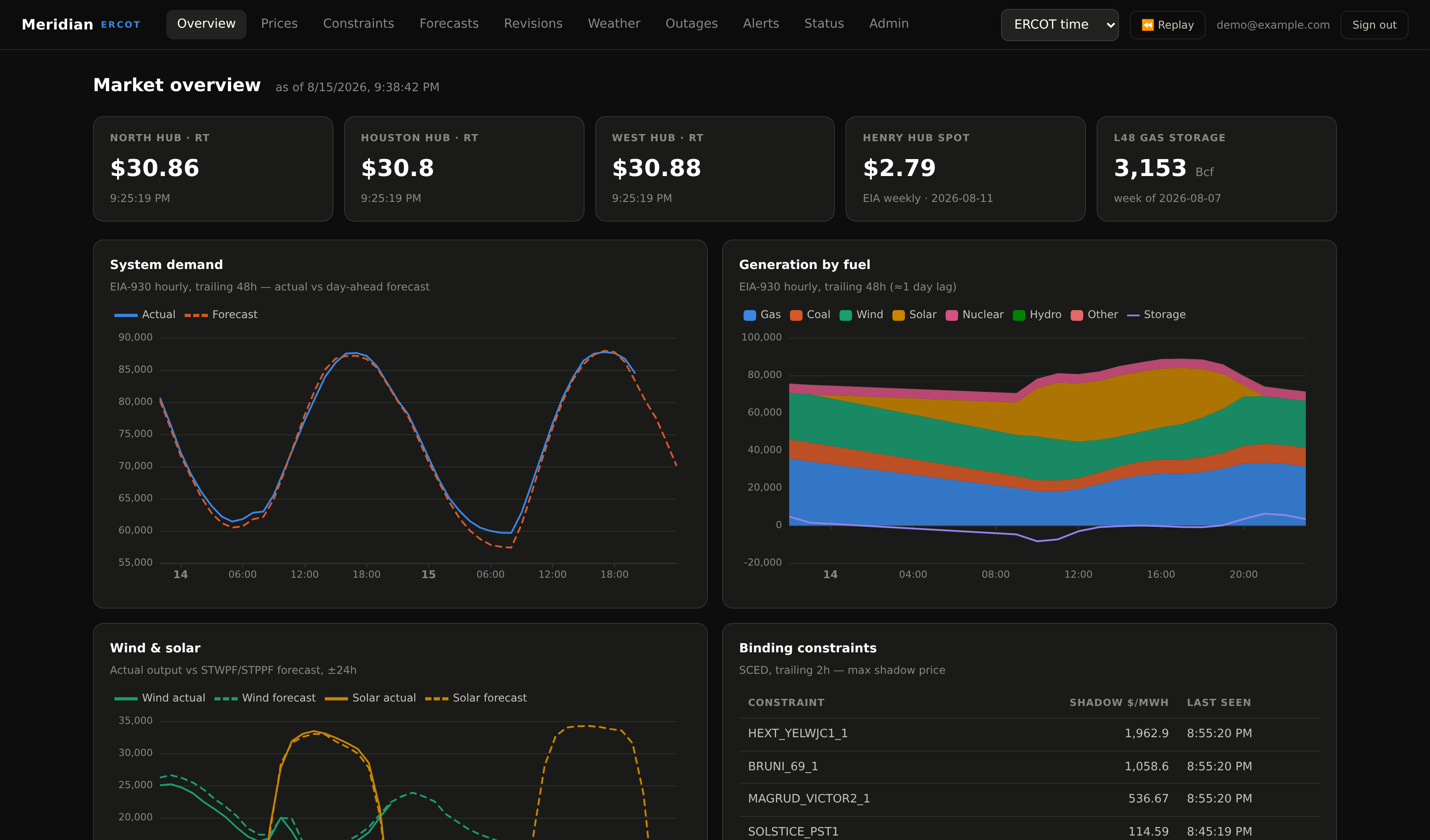Toggle Solar actual legend entry
The width and height of the screenshot is (1430, 840).
(370, 697)
